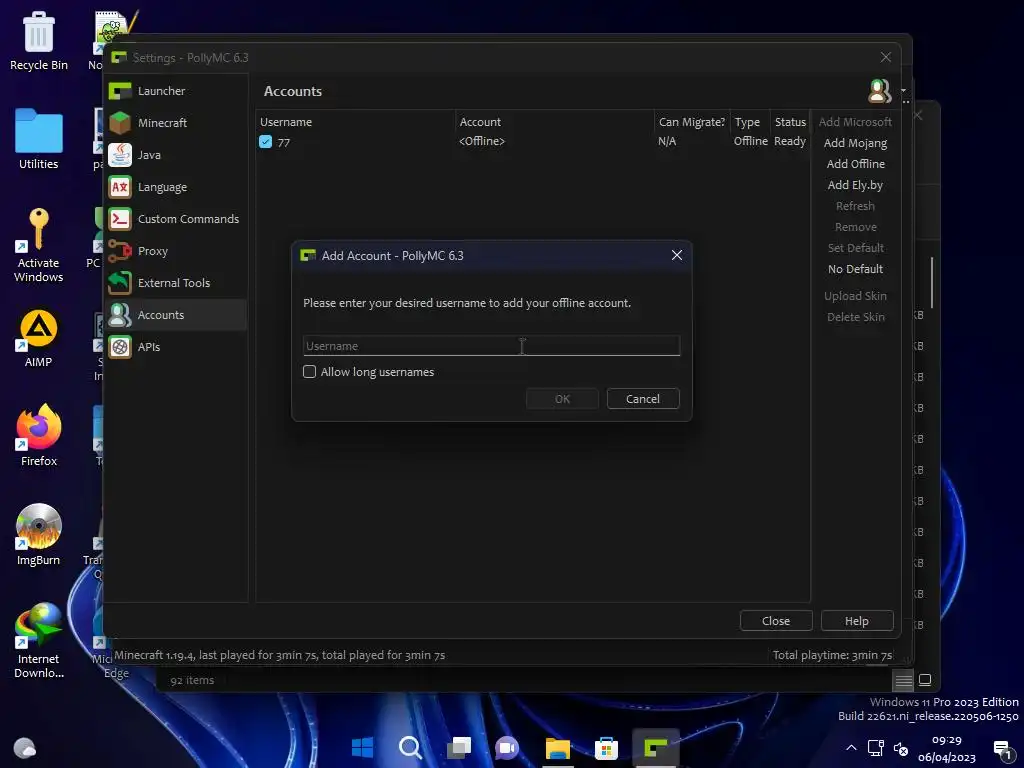This screenshot has height=768, width=1024.
Task: Expand the account avatar dropdown arrow
Action: pyautogui.click(x=904, y=91)
